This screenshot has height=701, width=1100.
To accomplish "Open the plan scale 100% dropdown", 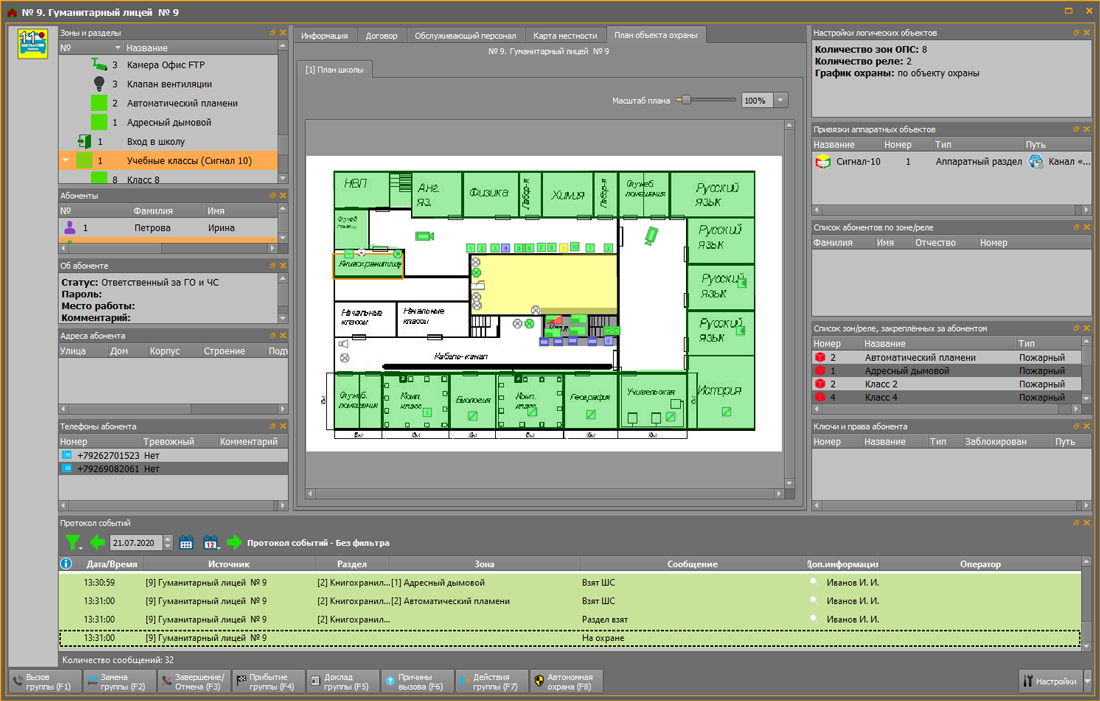I will point(780,100).
